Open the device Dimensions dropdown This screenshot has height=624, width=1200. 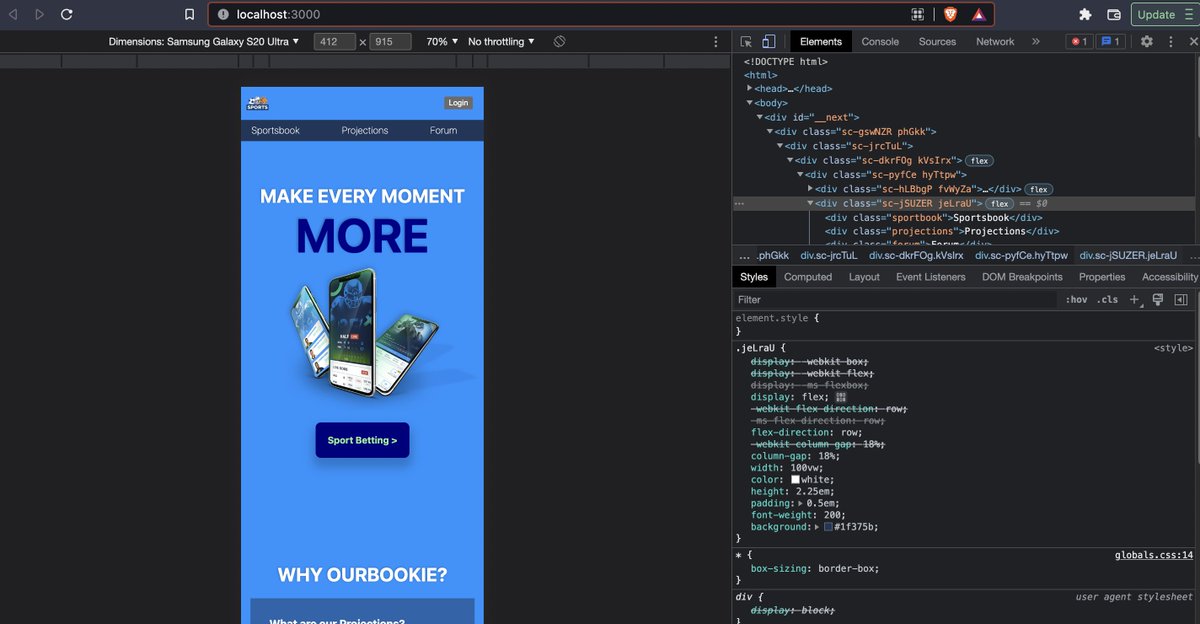point(204,42)
